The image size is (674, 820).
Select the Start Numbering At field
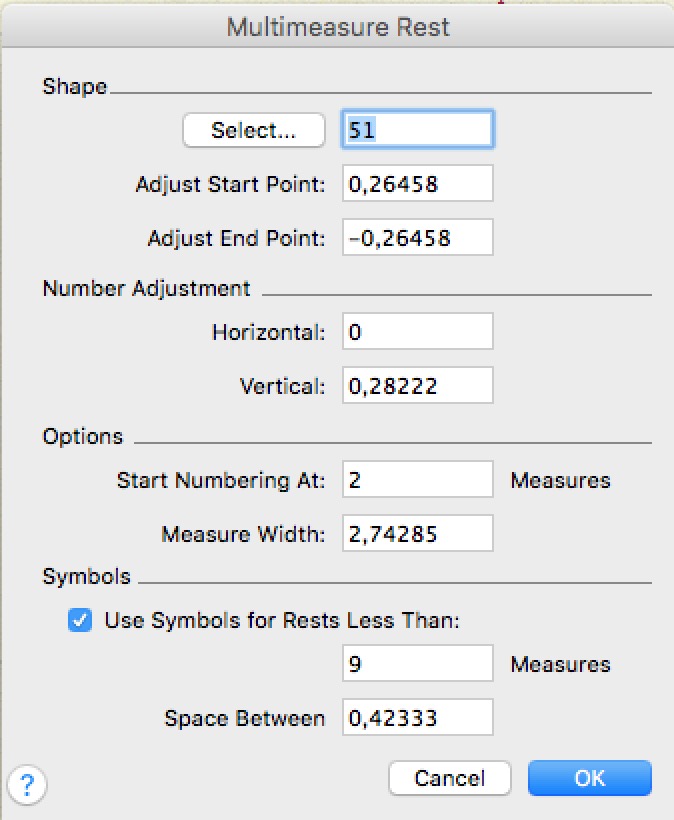pyautogui.click(x=417, y=480)
